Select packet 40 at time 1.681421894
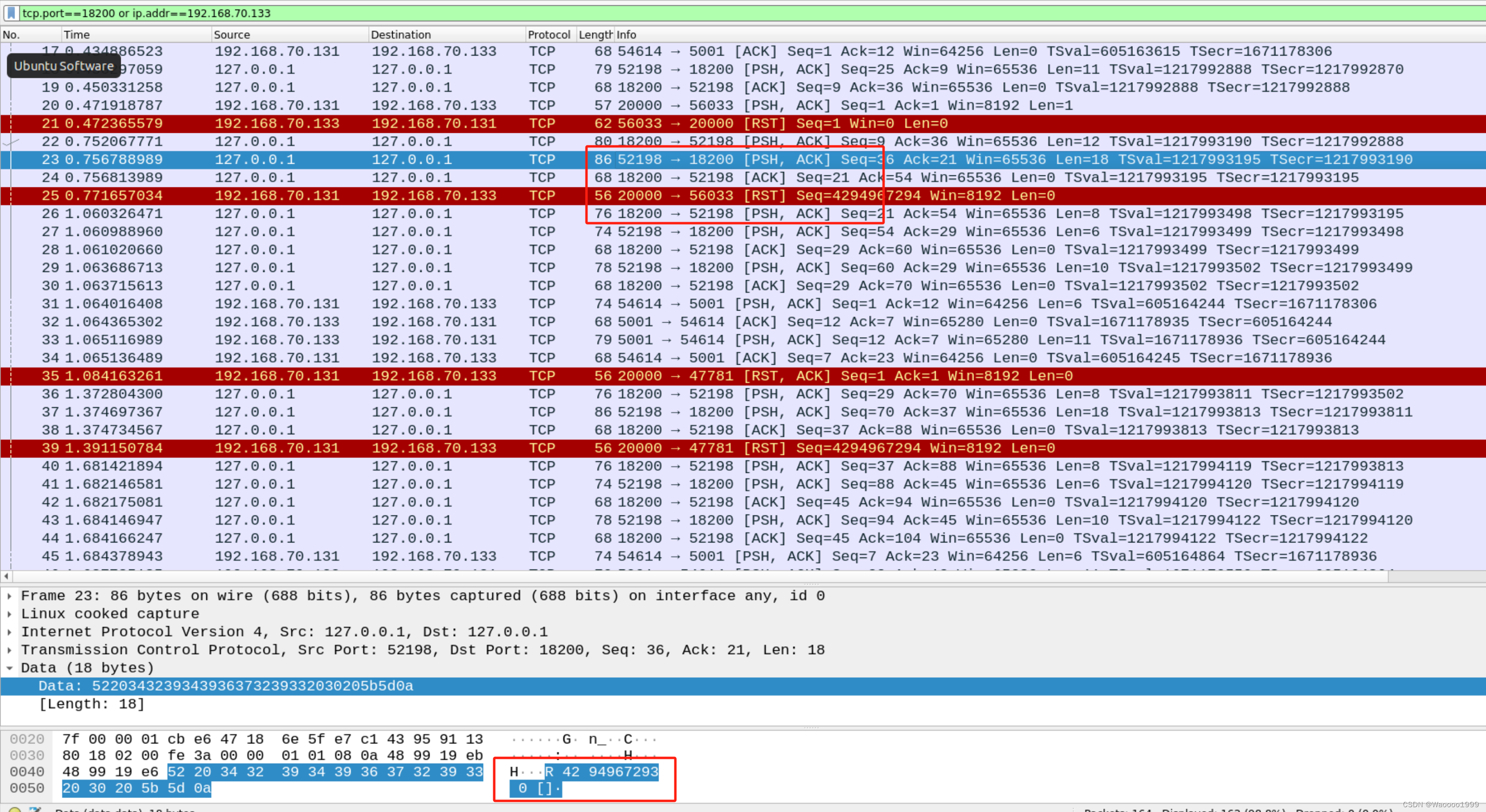The height and width of the screenshot is (812, 1486). click(x=743, y=466)
